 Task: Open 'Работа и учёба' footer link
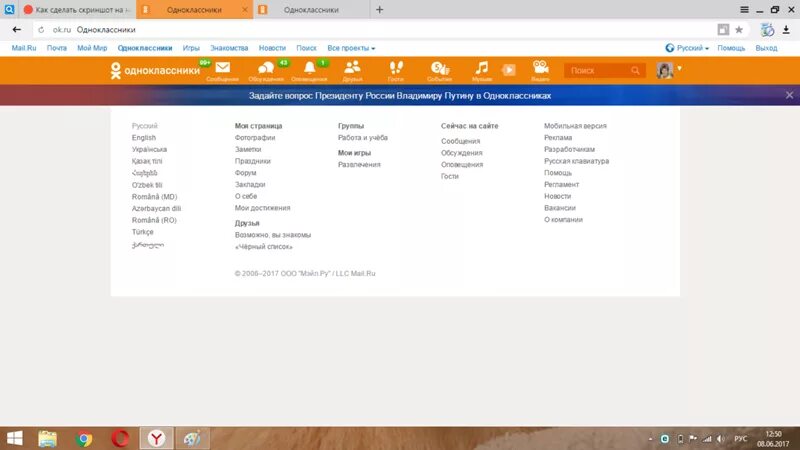(363, 138)
